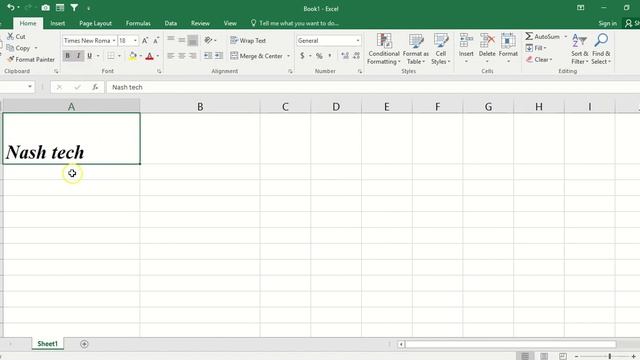Toggle Underline formatting
This screenshot has height=360, width=640.
(x=89, y=56)
